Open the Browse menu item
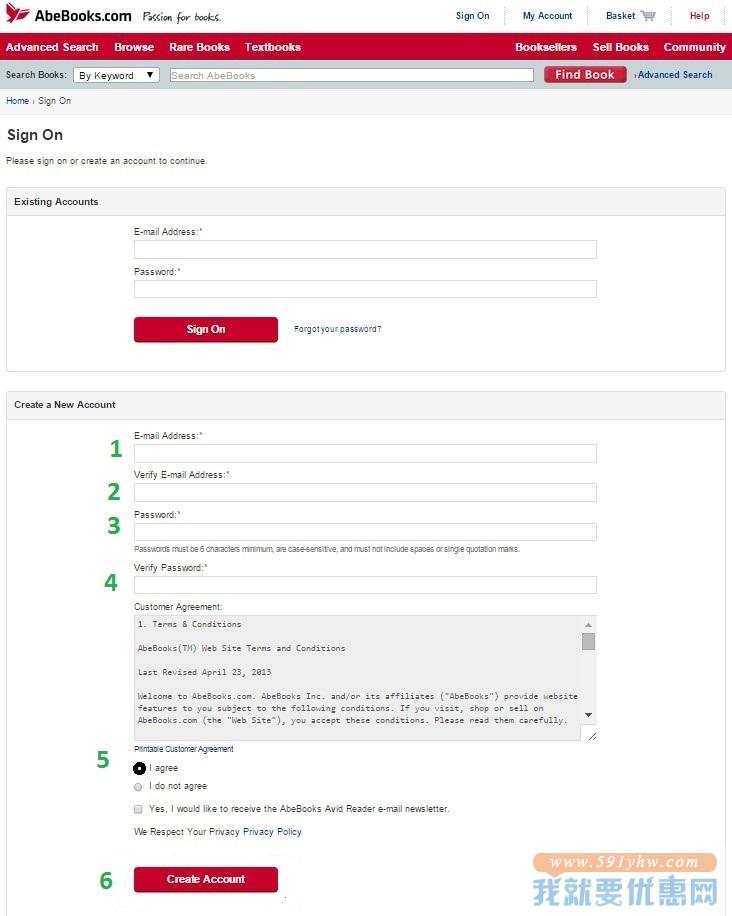The image size is (732, 916). (134, 47)
